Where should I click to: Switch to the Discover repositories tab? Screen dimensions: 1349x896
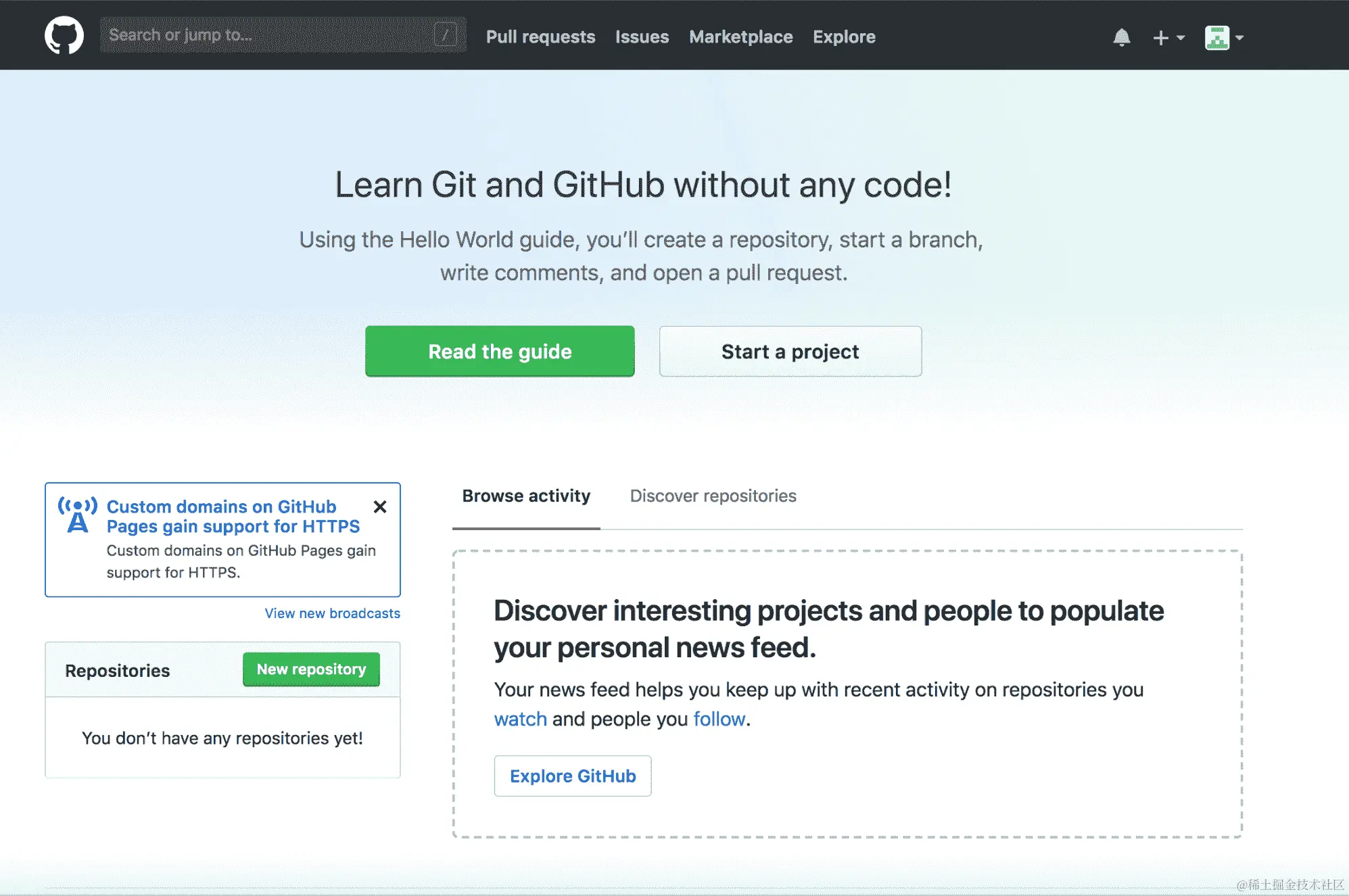point(713,496)
